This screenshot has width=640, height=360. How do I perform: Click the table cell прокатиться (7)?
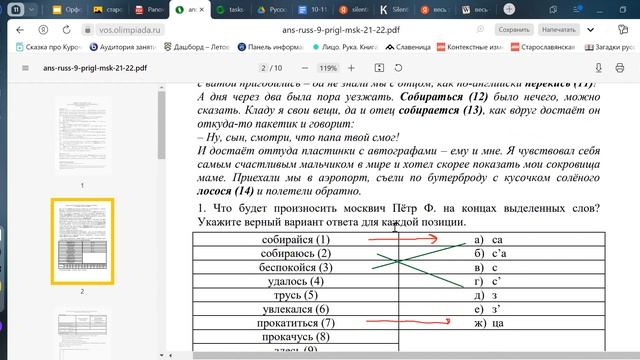click(296, 323)
